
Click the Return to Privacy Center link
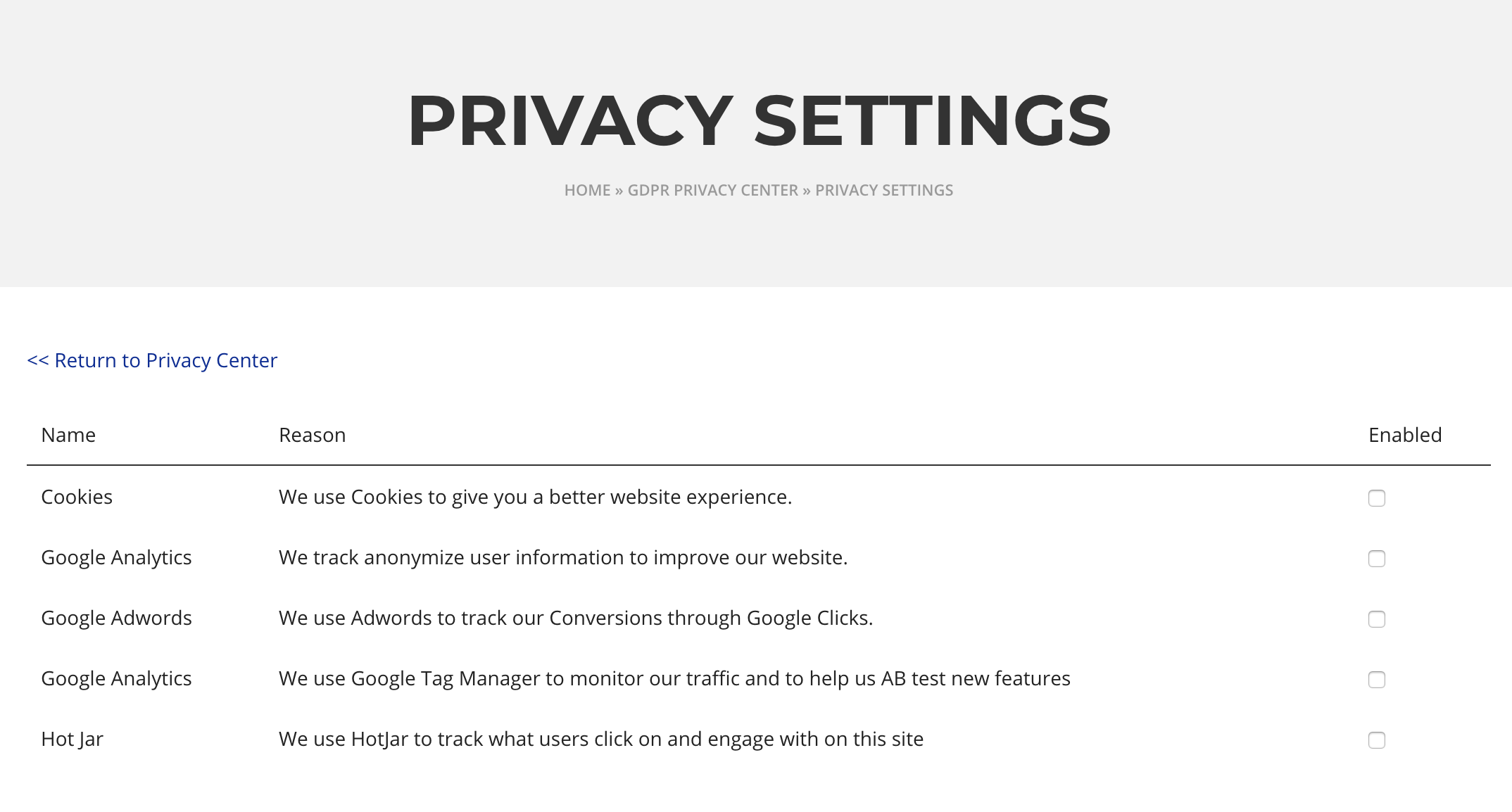coord(152,360)
